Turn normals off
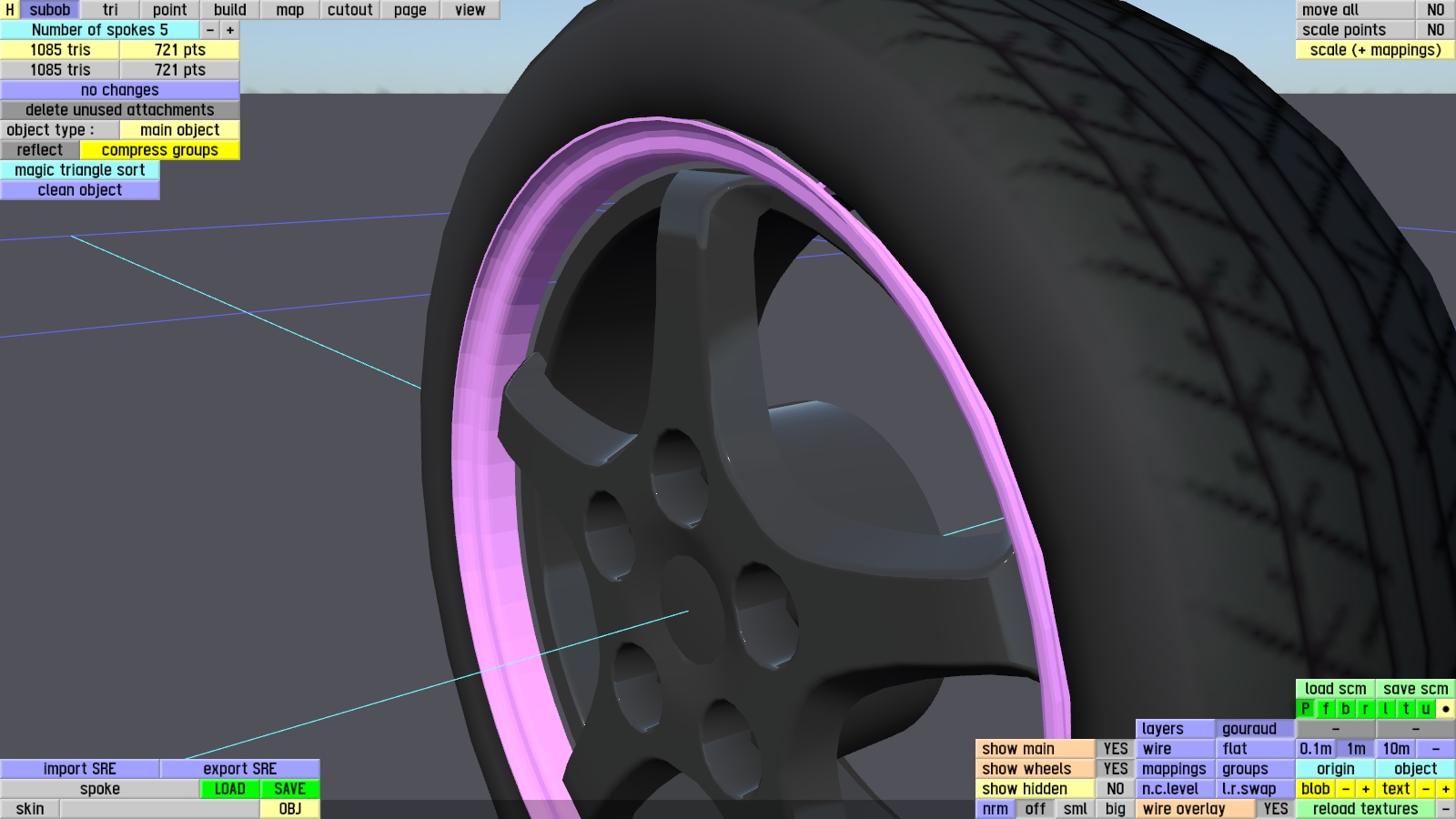This screenshot has width=1456, height=819. tap(1036, 809)
